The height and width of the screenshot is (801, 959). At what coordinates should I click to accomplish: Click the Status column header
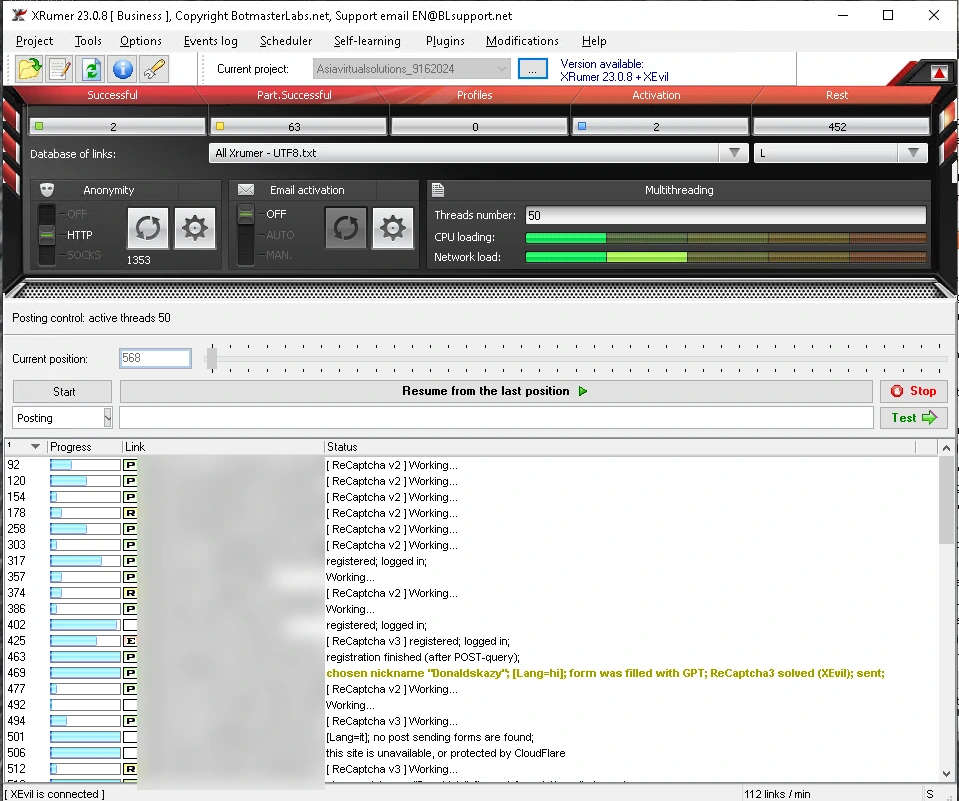click(x=619, y=447)
